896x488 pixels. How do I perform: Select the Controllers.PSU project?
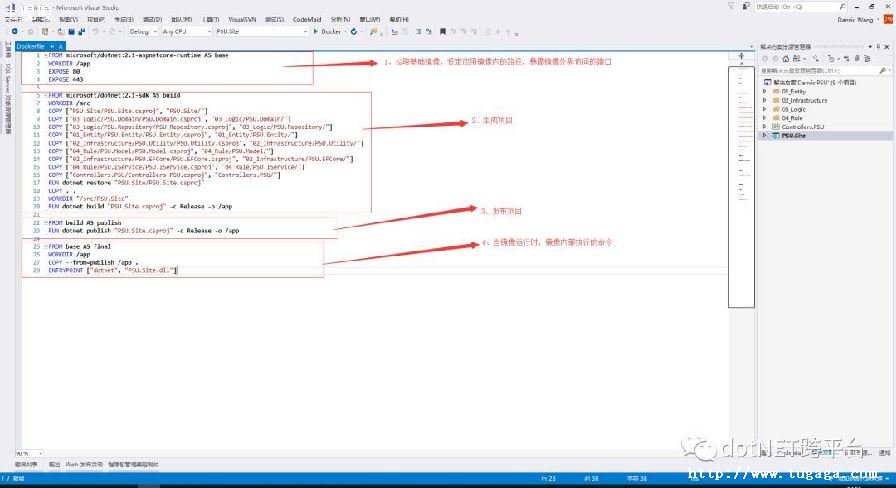point(802,127)
